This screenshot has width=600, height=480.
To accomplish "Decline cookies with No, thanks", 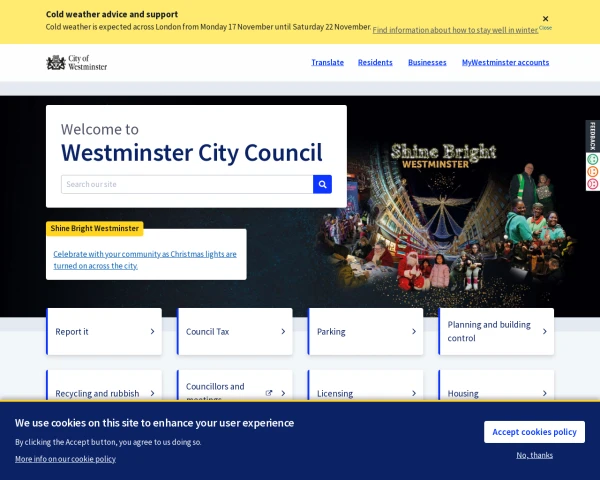I will 534,455.
